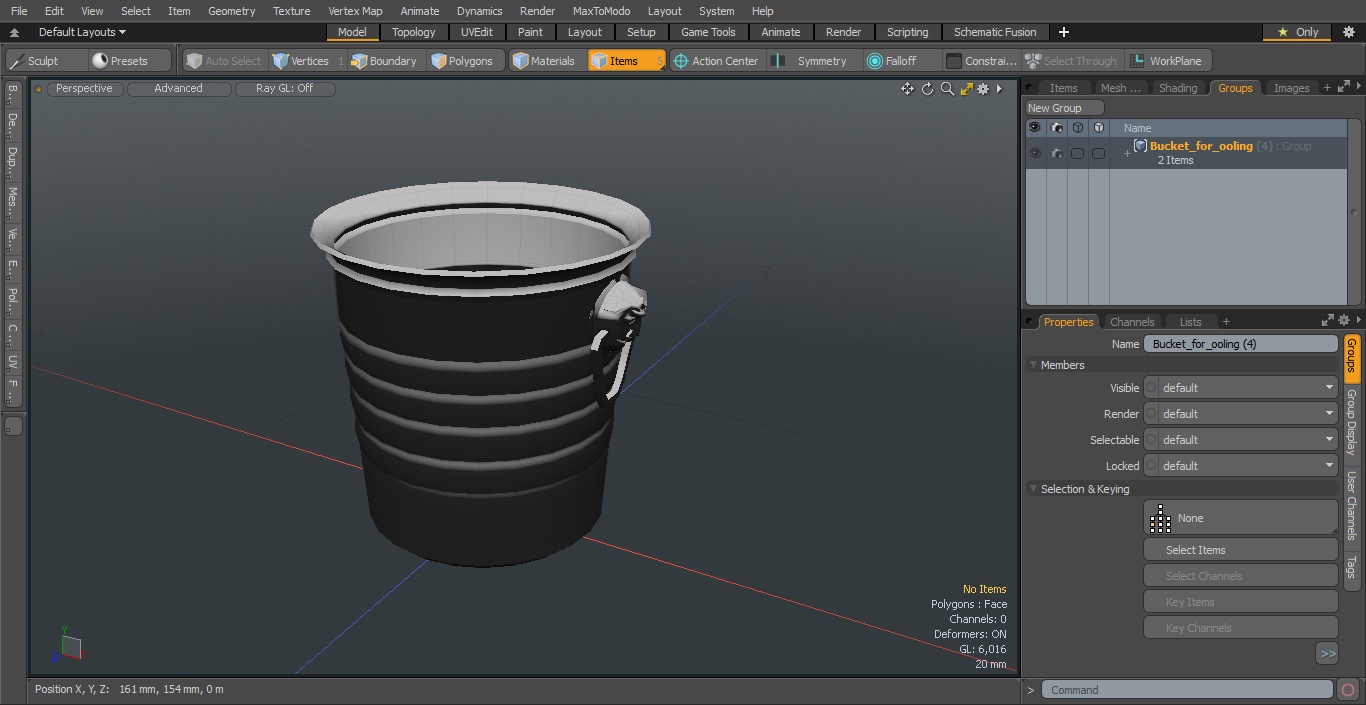Viewport: 1366px width, 705px height.
Task: Switch to Mesh panel tab
Action: pos(1120,88)
